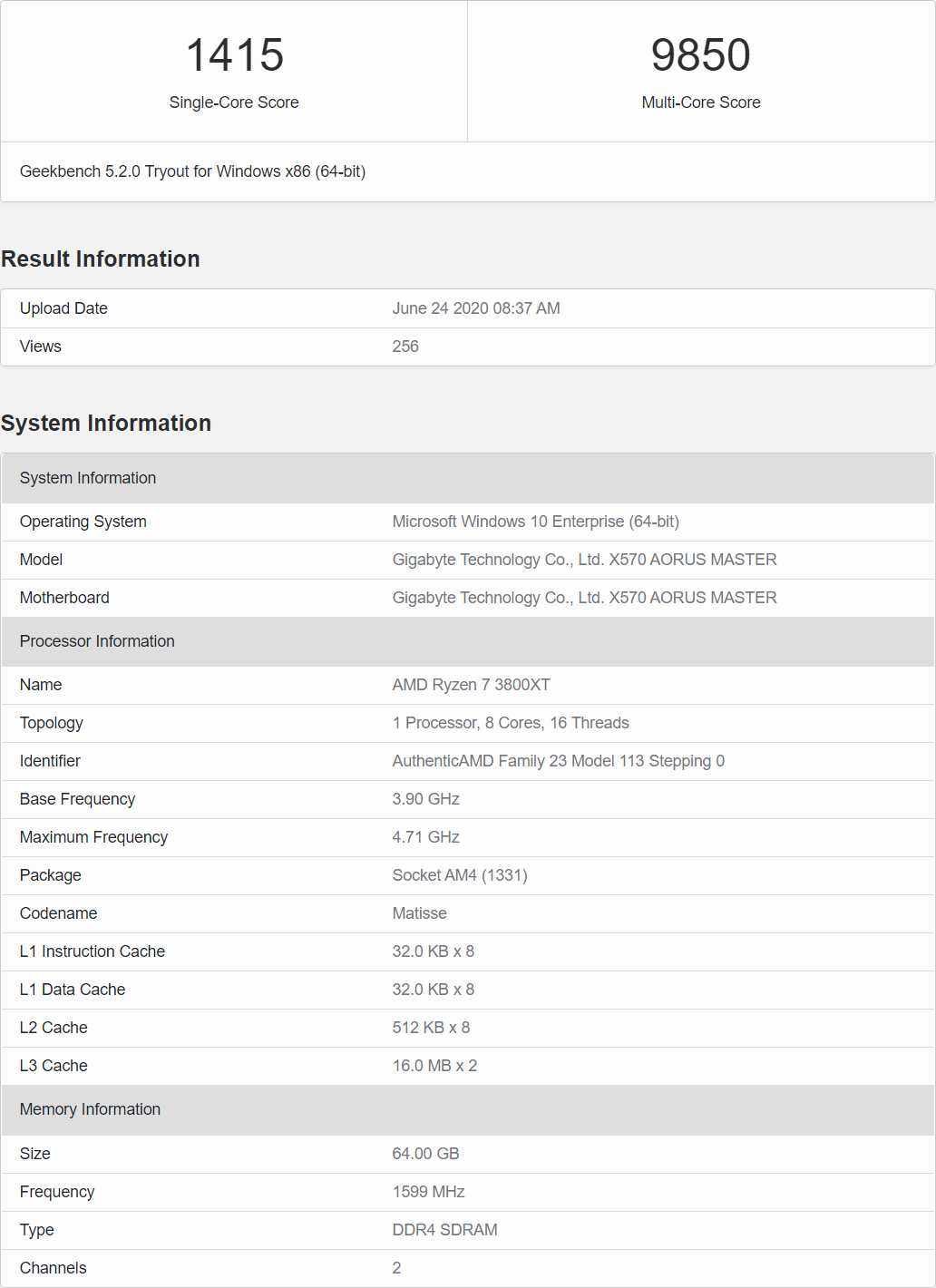Select the Socket AM4 (1331) value

coord(460,875)
